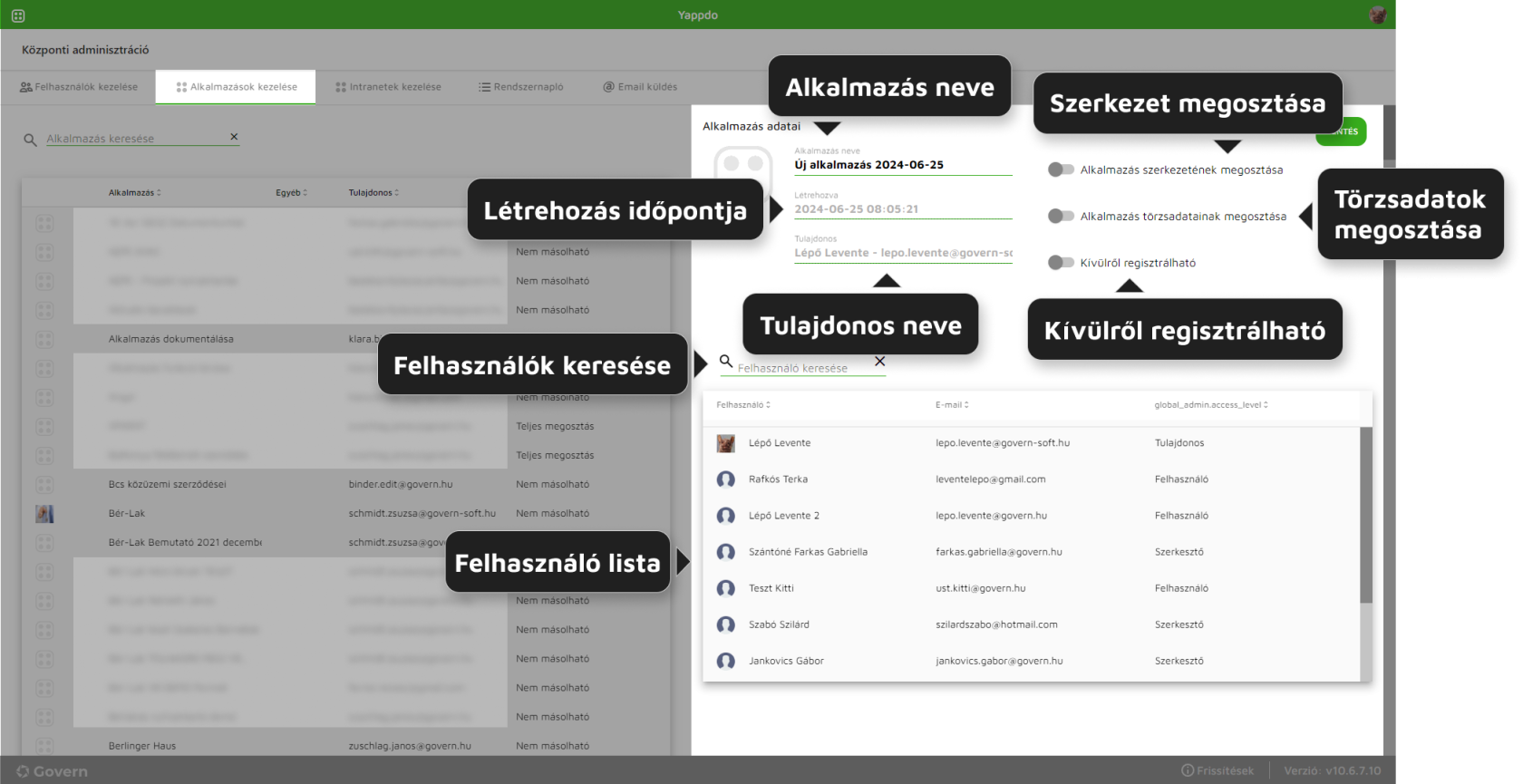Sort application list by Alkalmazás column
The height and width of the screenshot is (784, 1523).
(135, 193)
